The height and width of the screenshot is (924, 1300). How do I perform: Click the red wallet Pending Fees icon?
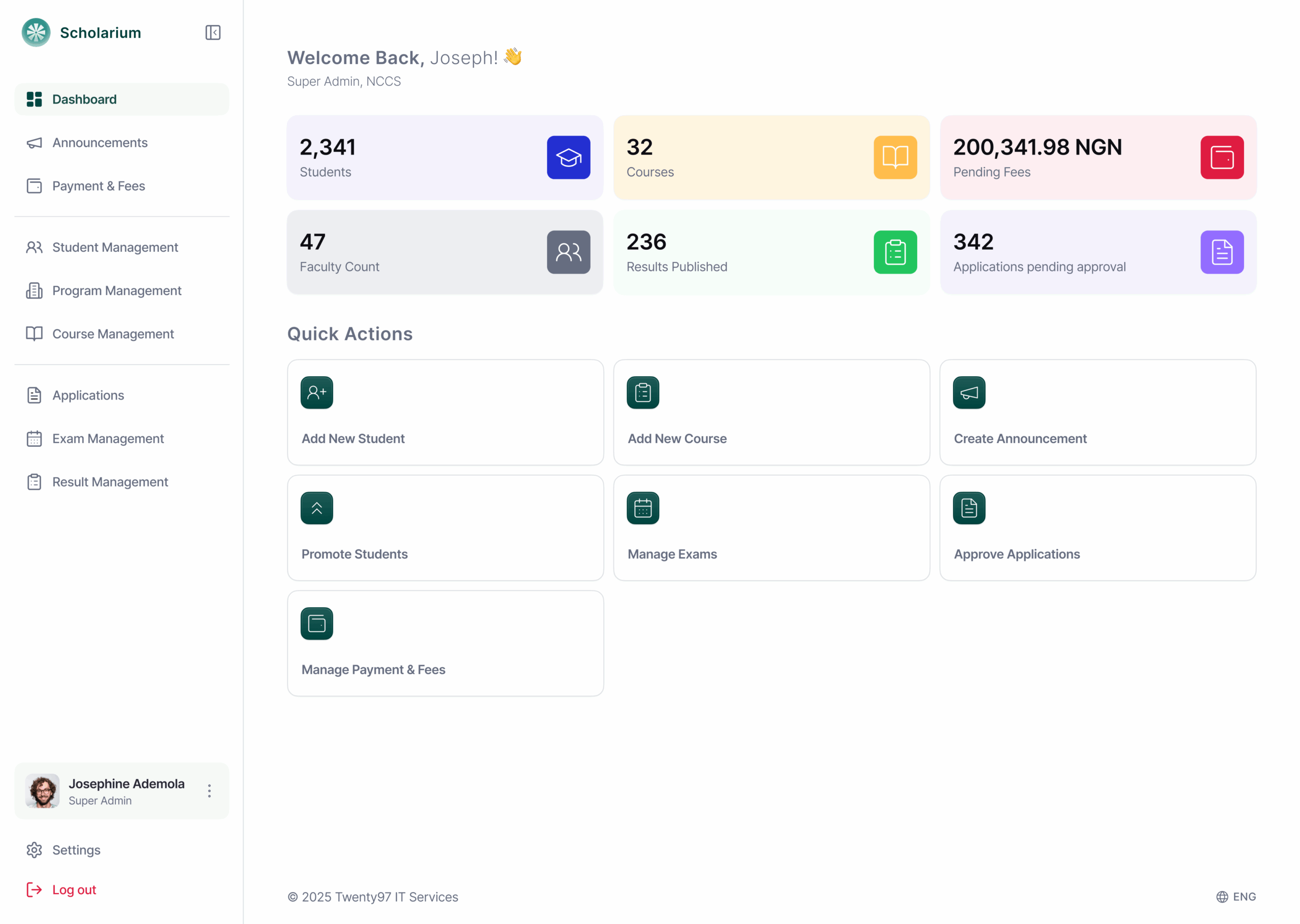(1221, 157)
